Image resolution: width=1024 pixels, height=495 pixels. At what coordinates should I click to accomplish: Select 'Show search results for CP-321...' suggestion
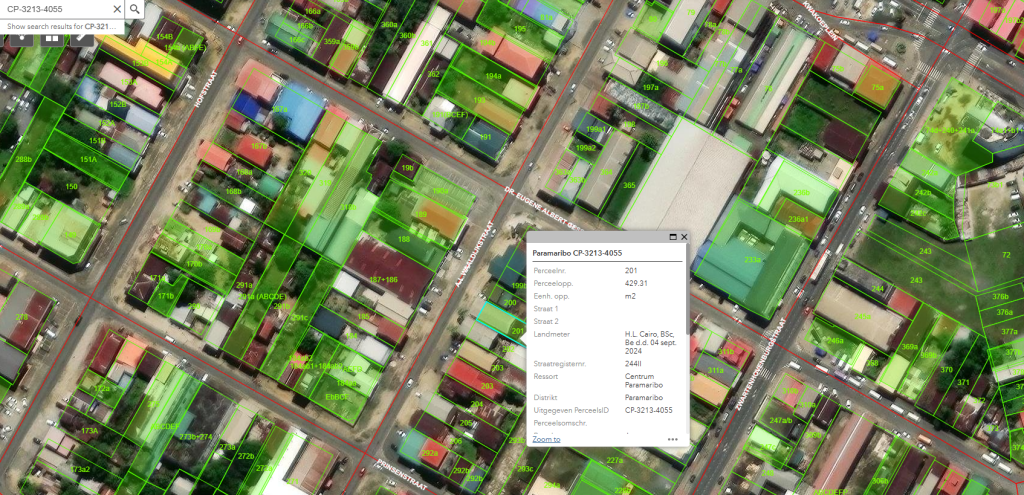pos(62,26)
